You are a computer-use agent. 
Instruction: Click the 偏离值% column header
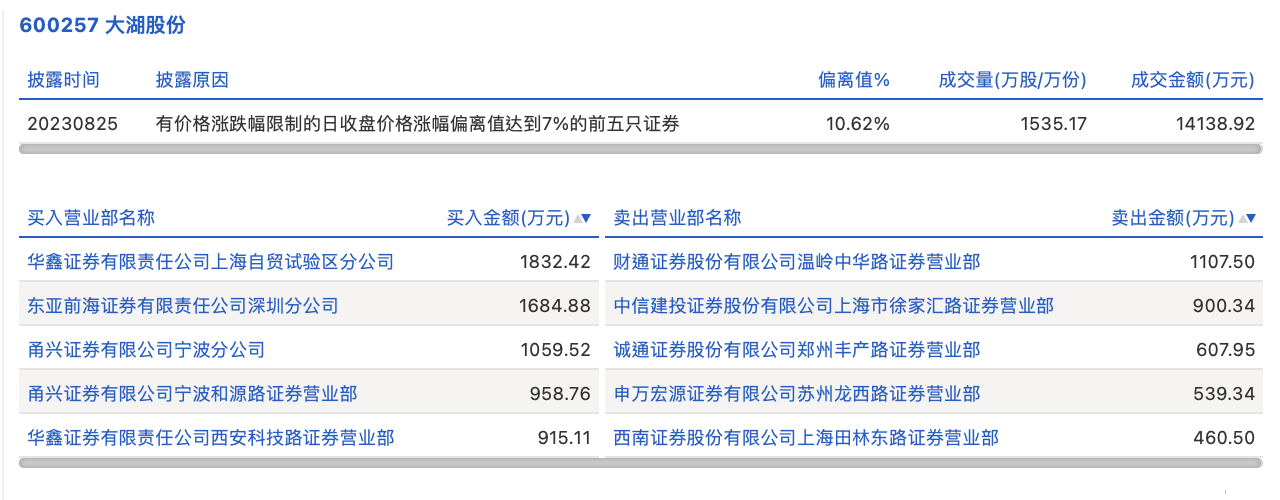click(x=853, y=80)
